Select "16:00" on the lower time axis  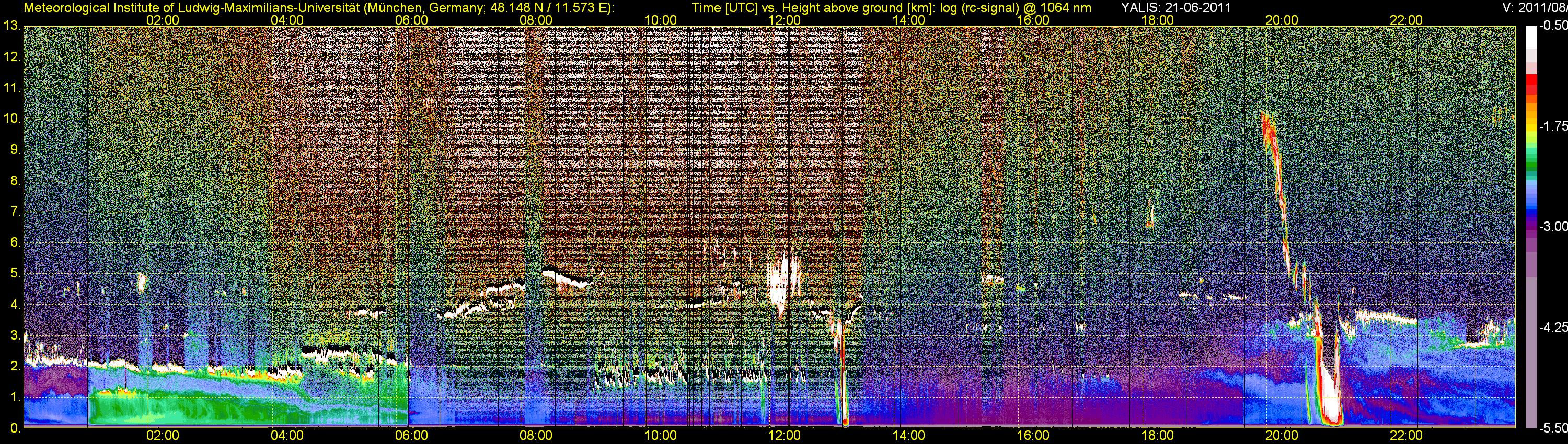tap(1033, 436)
